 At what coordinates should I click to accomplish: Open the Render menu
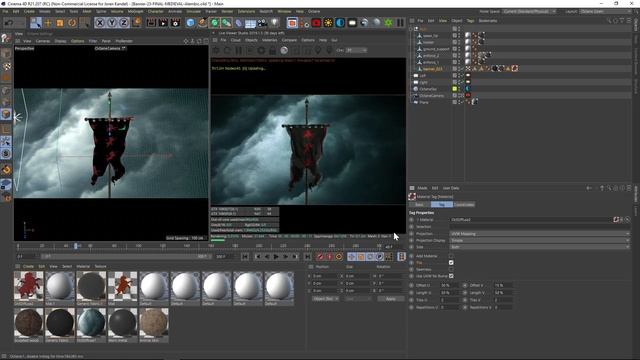(227, 11)
